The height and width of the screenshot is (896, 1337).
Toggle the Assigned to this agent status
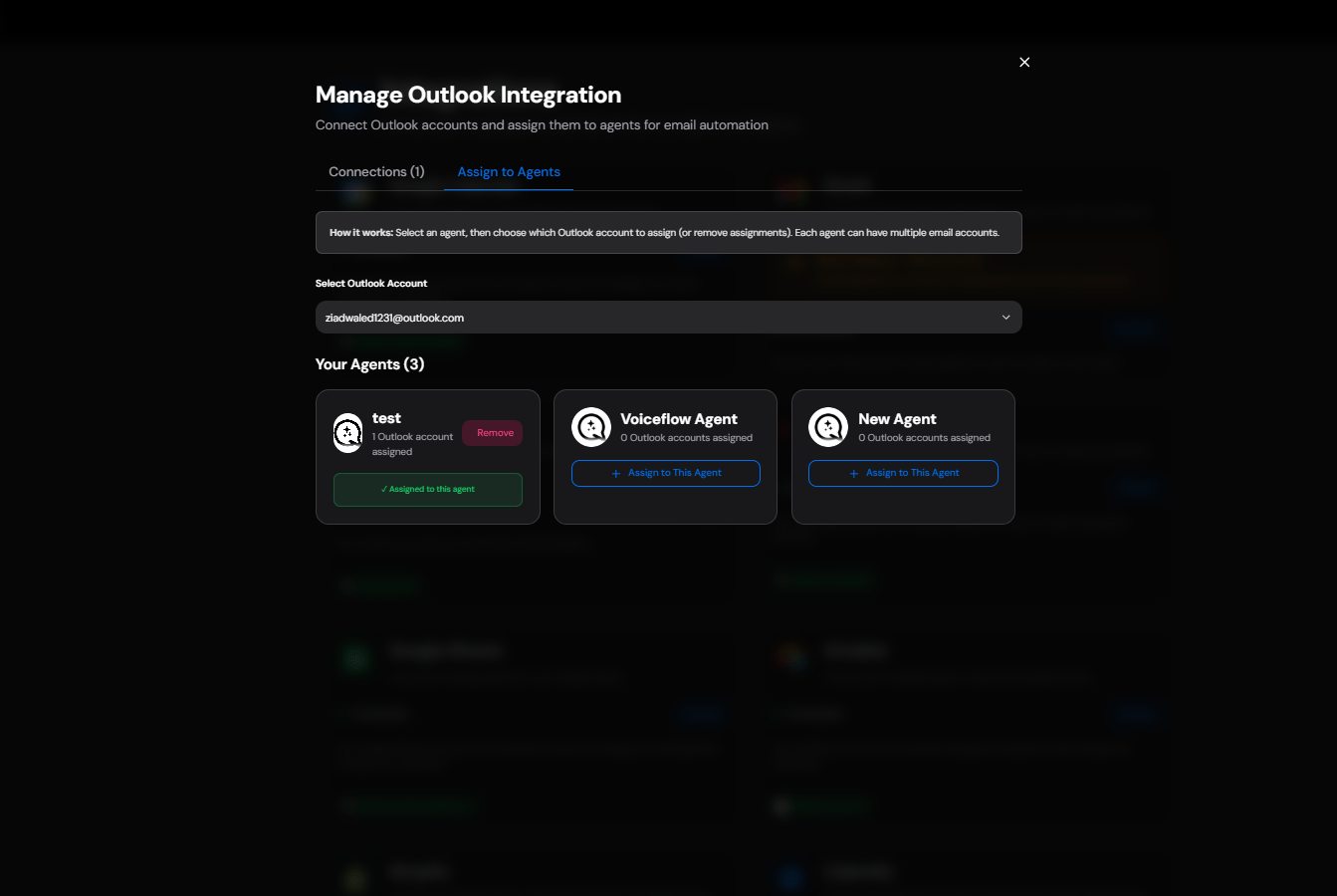point(428,490)
